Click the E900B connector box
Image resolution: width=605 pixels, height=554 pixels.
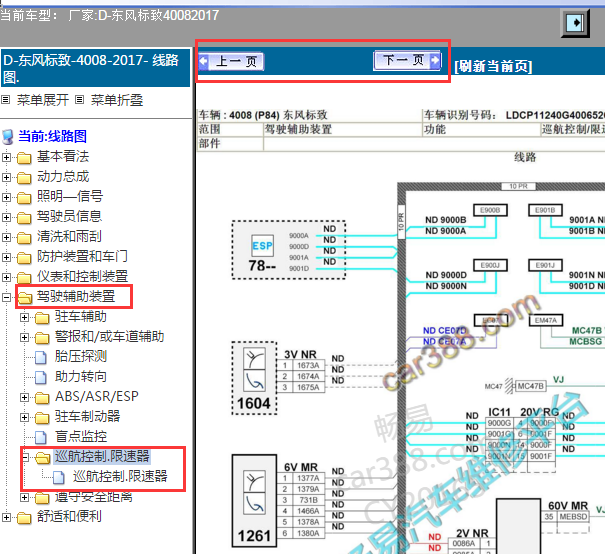pos(490,210)
